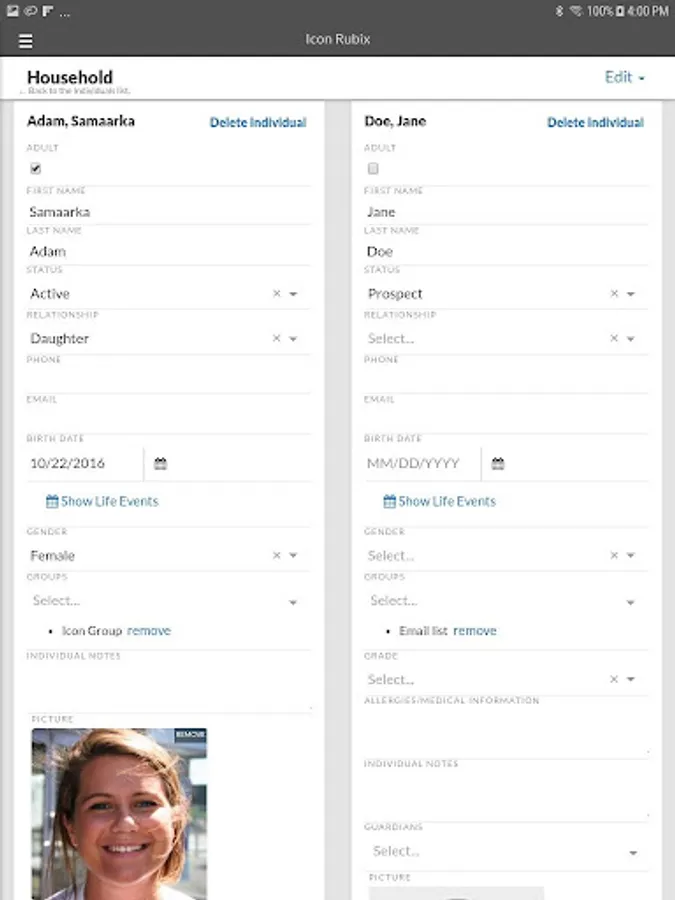This screenshot has height=900, width=675.
Task: Open calendar picker for Samaarka's birth date
Action: tap(160, 464)
